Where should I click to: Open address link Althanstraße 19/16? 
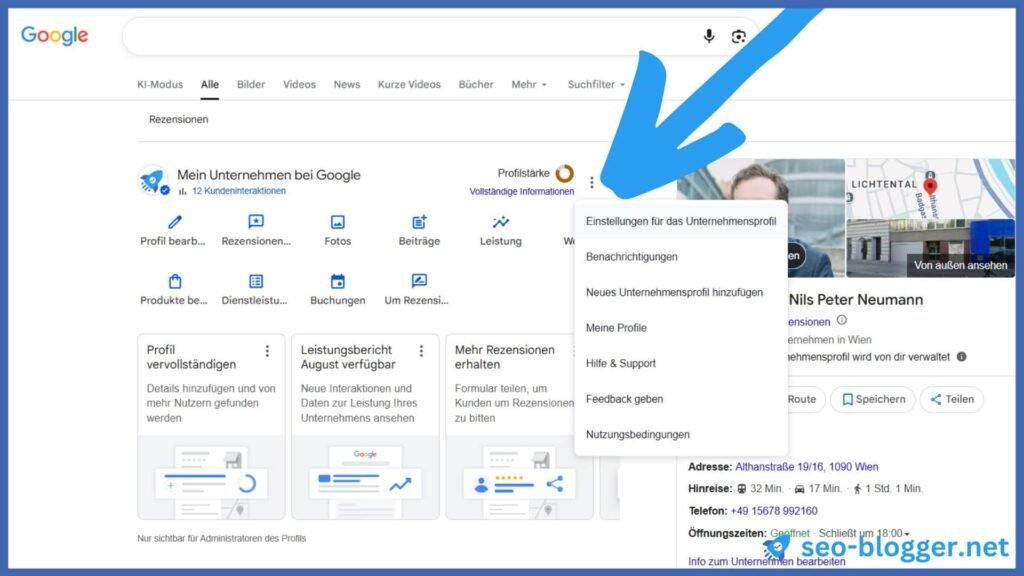pos(807,467)
